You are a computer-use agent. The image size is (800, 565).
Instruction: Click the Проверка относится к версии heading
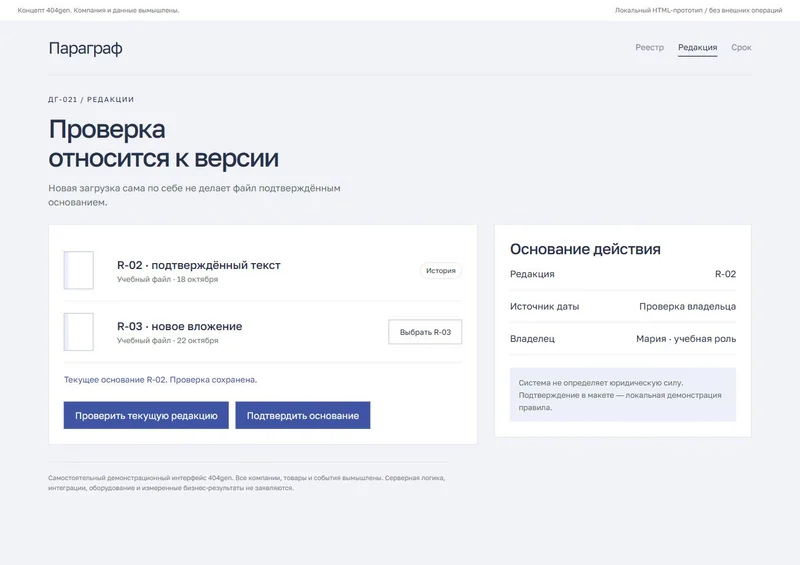click(x=163, y=143)
